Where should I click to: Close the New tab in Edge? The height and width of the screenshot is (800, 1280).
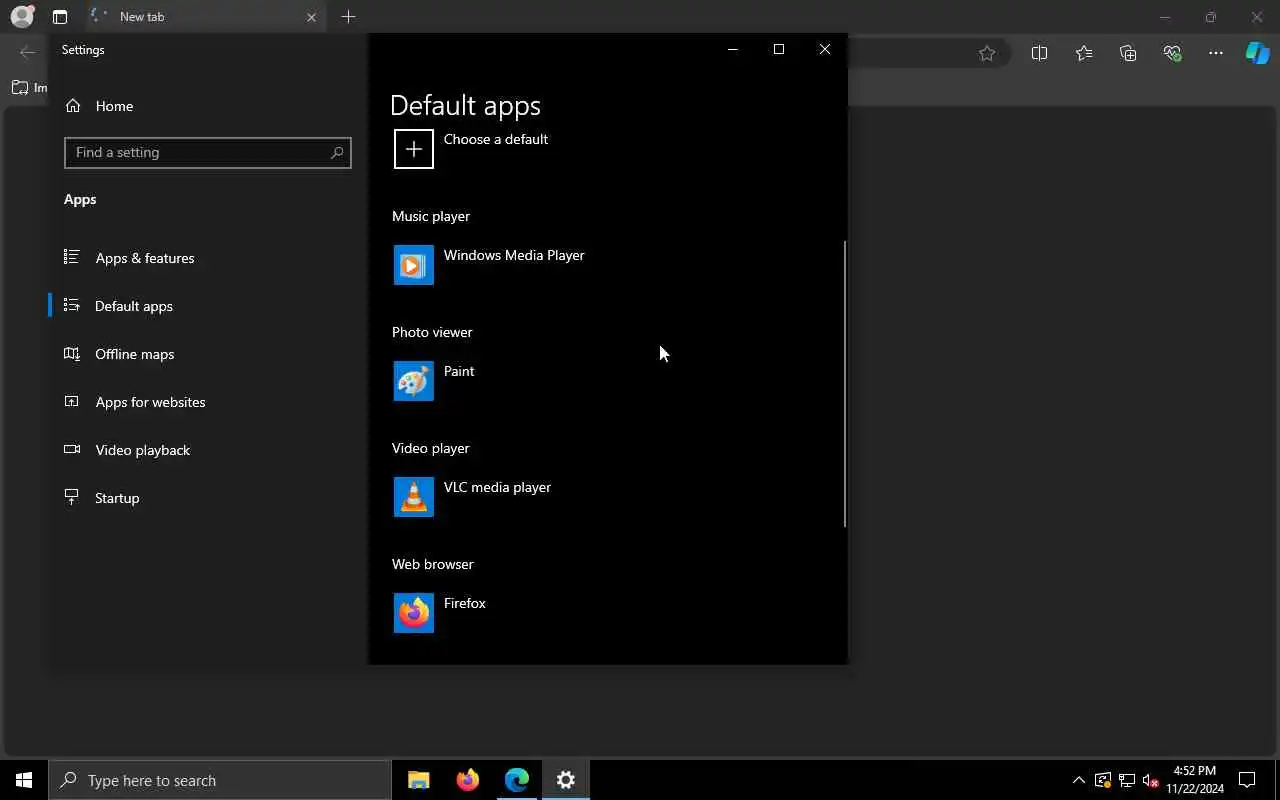pyautogui.click(x=311, y=17)
